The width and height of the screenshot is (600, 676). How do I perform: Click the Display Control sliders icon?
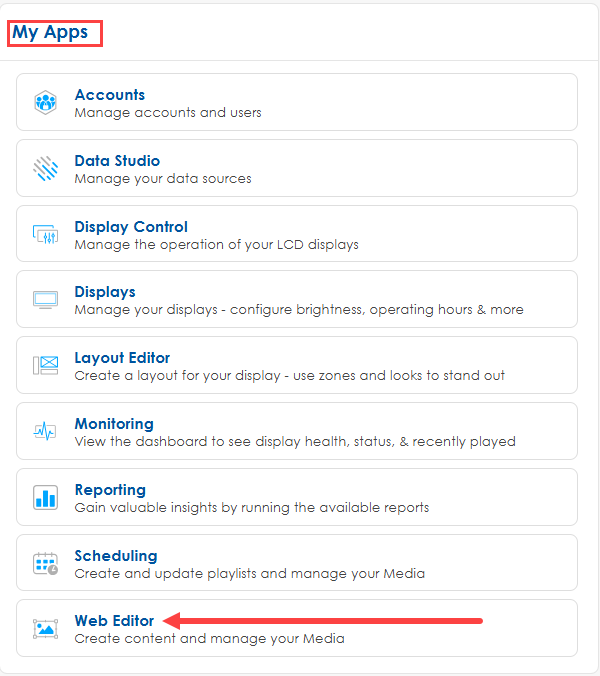[45, 234]
